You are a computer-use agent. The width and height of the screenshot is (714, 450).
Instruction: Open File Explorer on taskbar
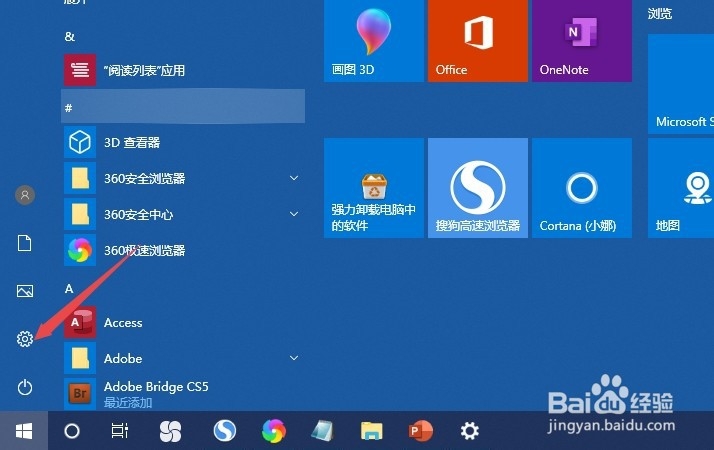pos(372,431)
